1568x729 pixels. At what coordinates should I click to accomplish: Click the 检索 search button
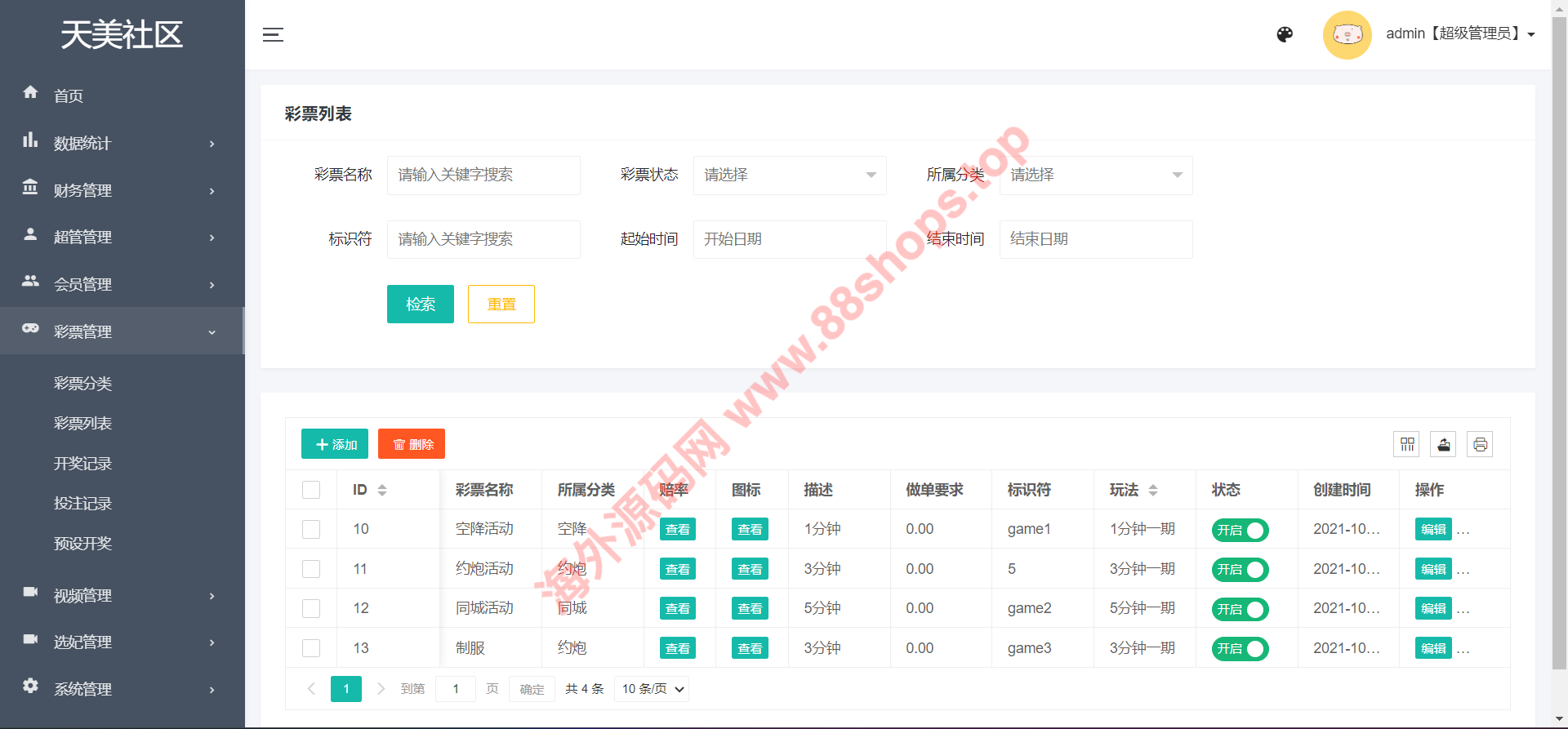tap(420, 304)
